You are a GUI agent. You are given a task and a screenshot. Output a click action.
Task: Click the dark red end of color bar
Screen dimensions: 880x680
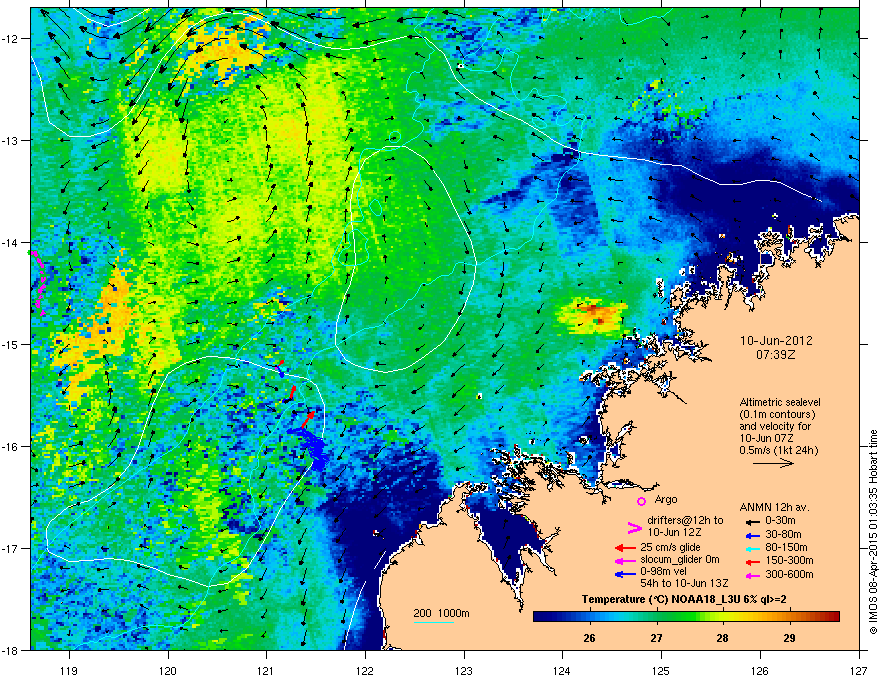[833, 616]
